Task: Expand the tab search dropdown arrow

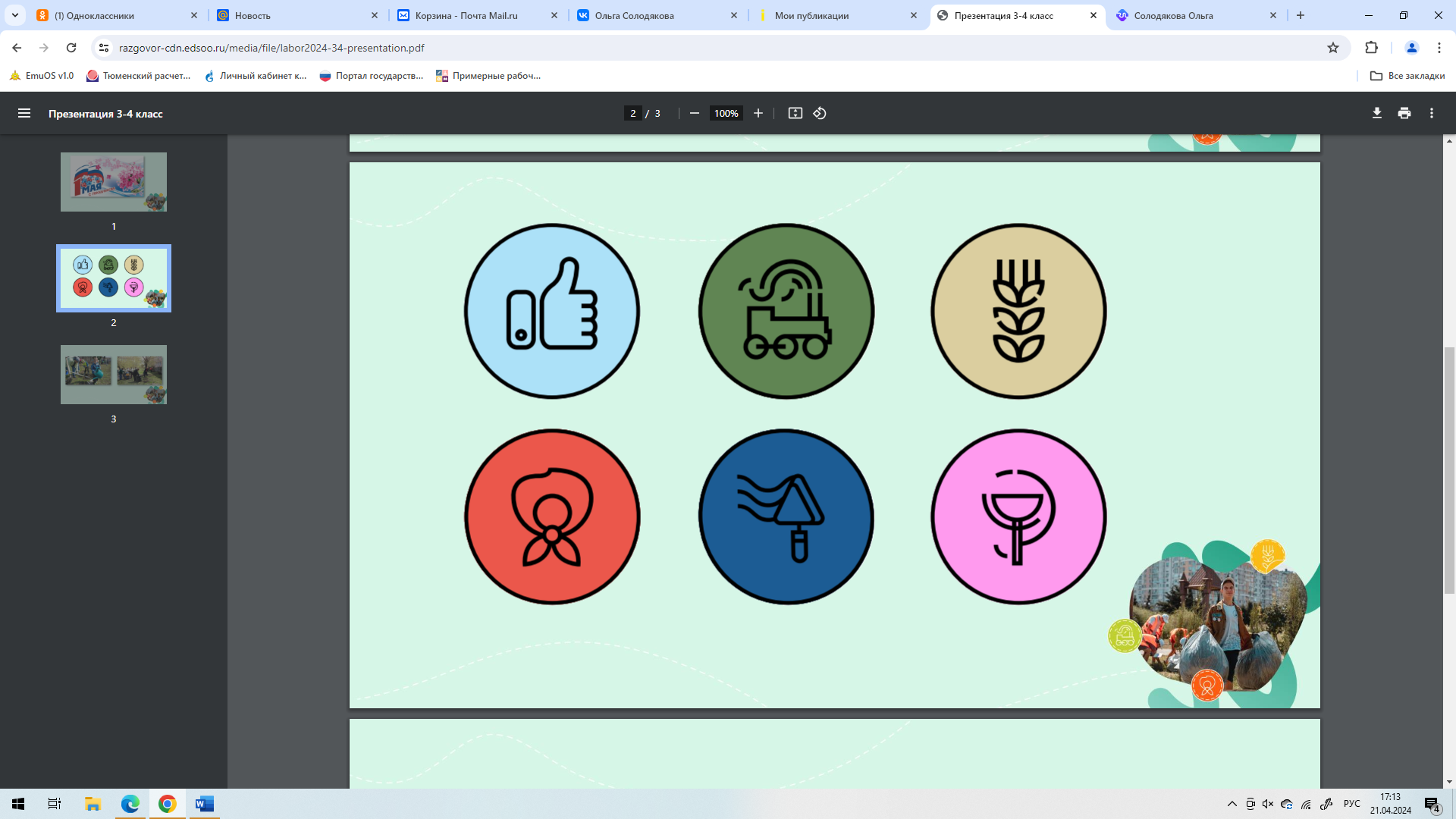Action: 14,15
